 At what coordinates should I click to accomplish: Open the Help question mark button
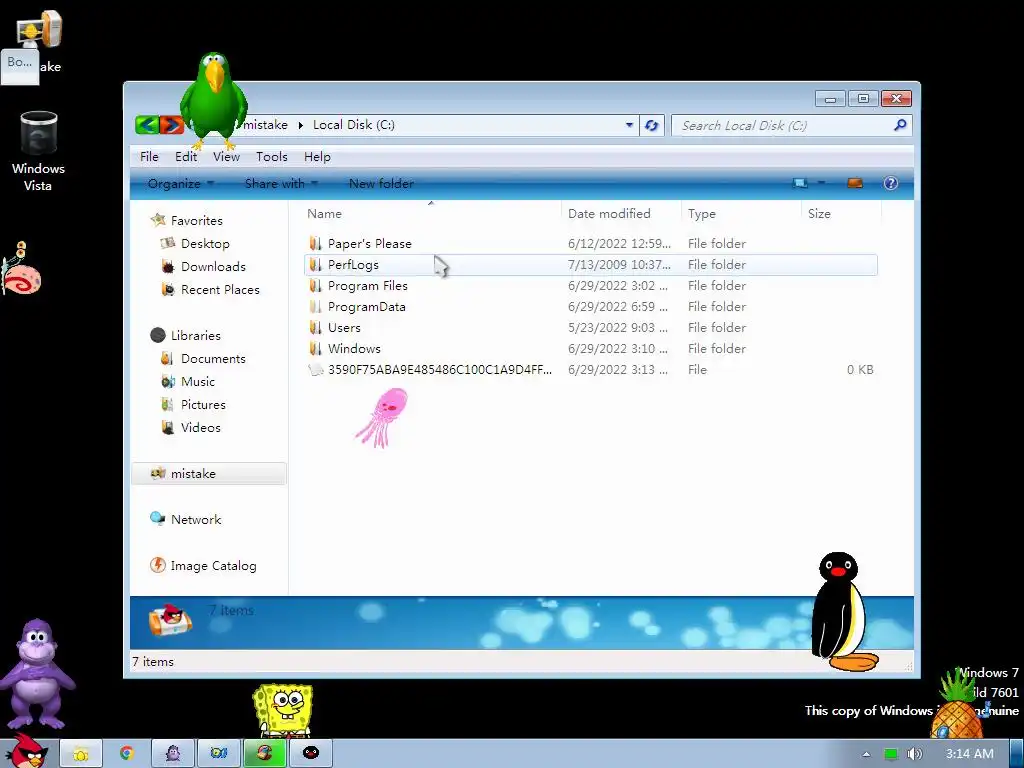click(x=891, y=184)
